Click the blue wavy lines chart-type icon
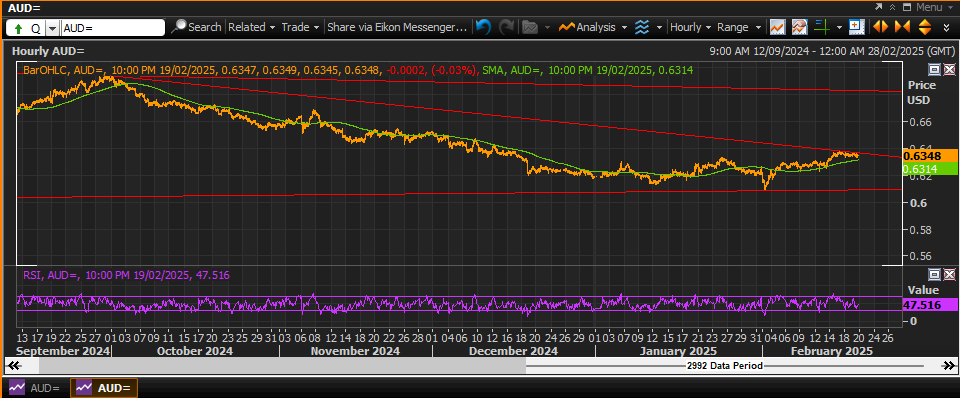The width and height of the screenshot is (960, 398). coord(641,27)
